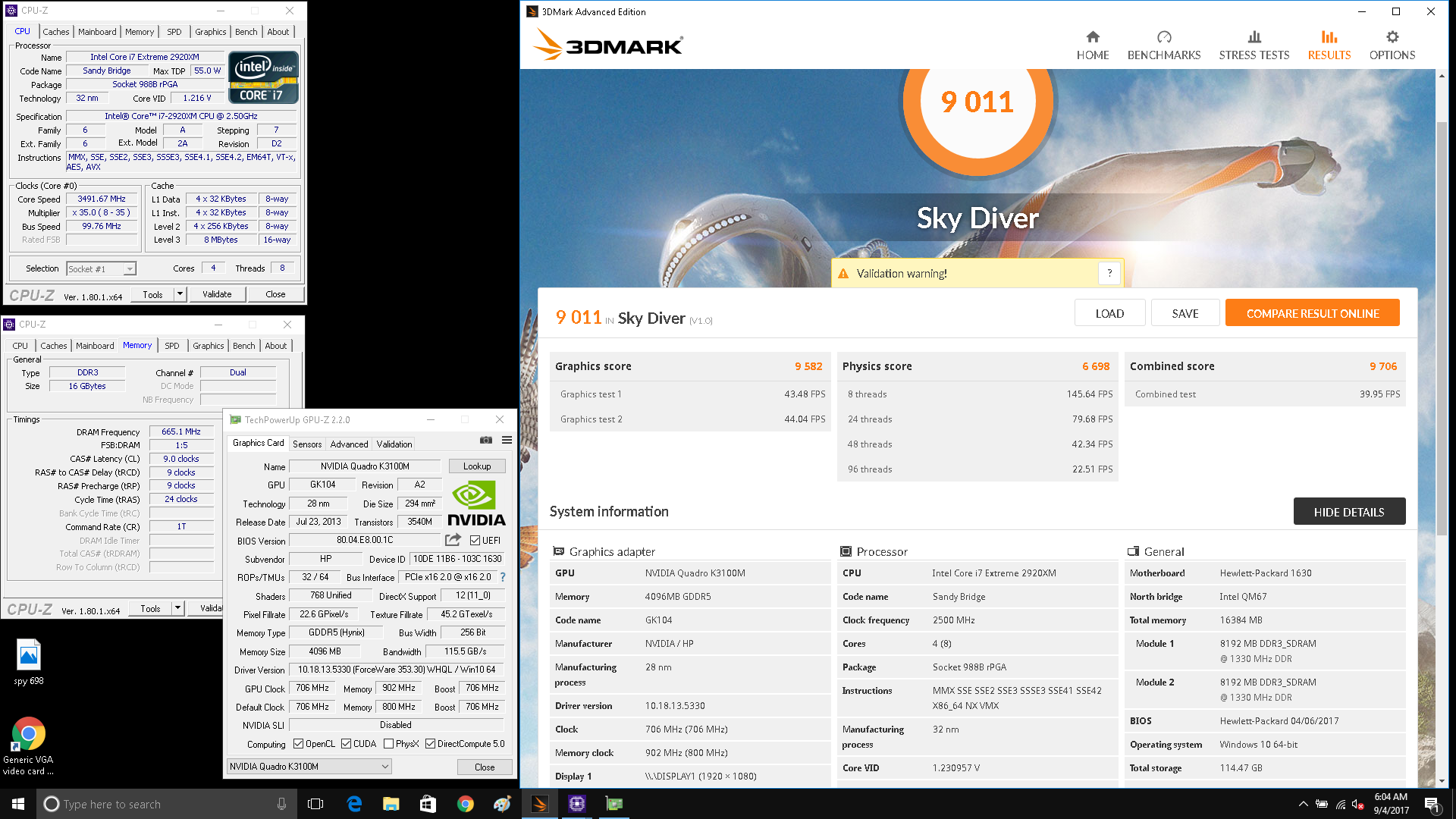Screen dimensions: 1456x819
Task: Click the validation warning question mark
Action: (1109, 274)
